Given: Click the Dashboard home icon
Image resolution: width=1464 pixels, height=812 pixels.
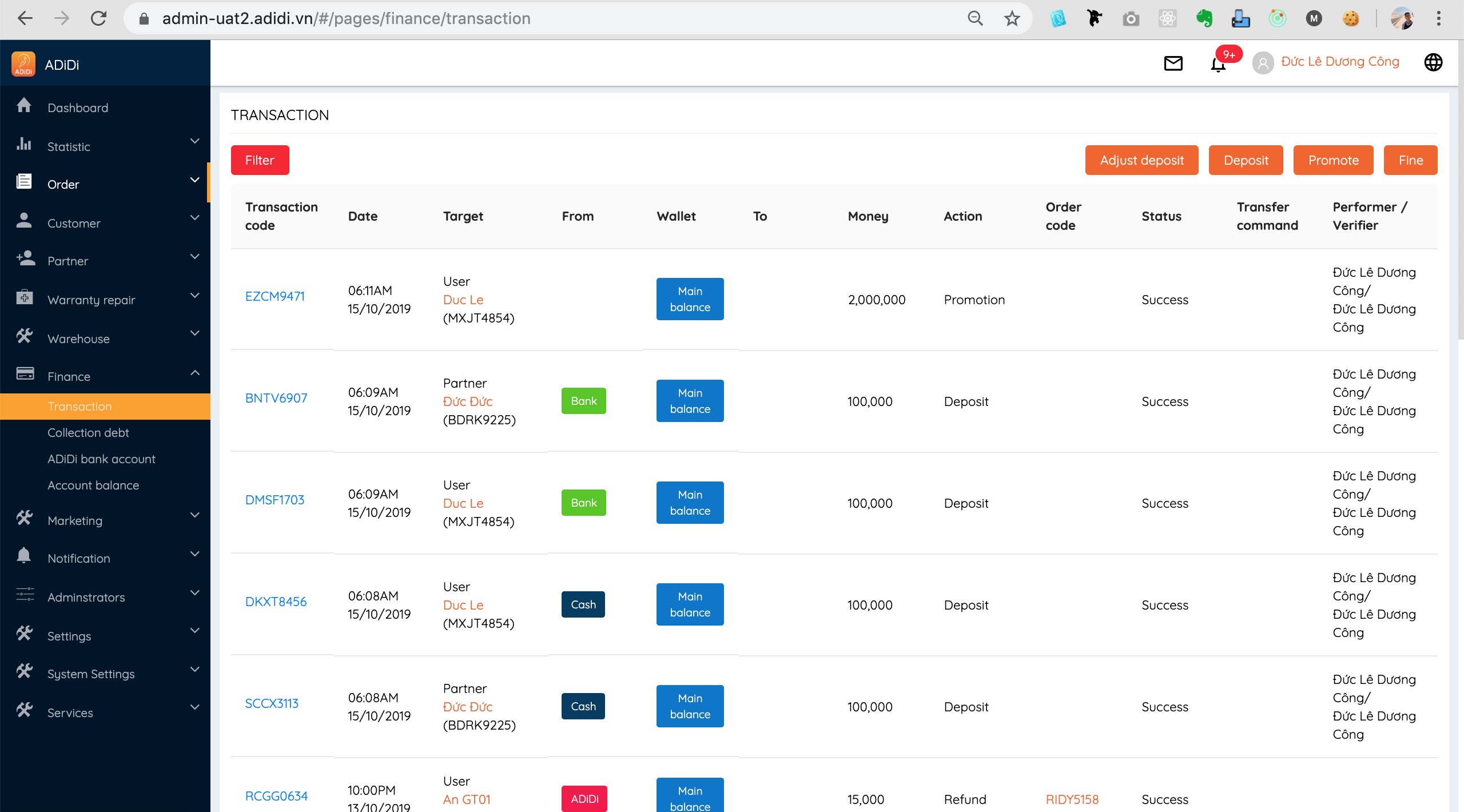Looking at the screenshot, I should pos(24,106).
